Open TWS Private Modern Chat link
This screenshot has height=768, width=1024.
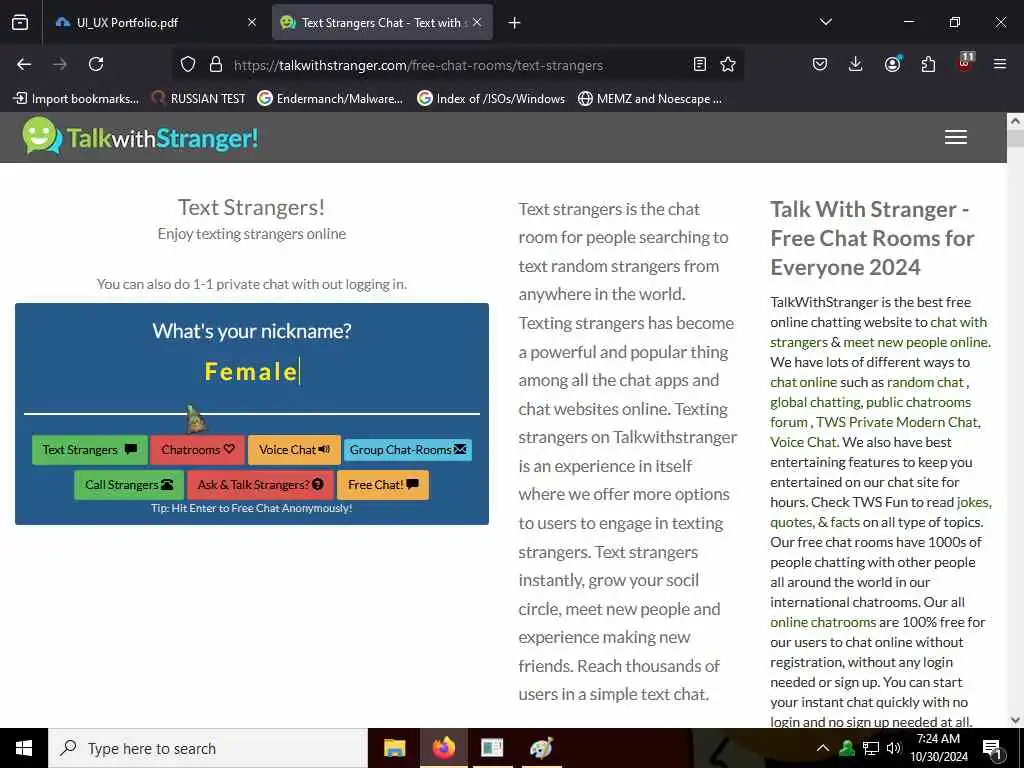point(897,422)
